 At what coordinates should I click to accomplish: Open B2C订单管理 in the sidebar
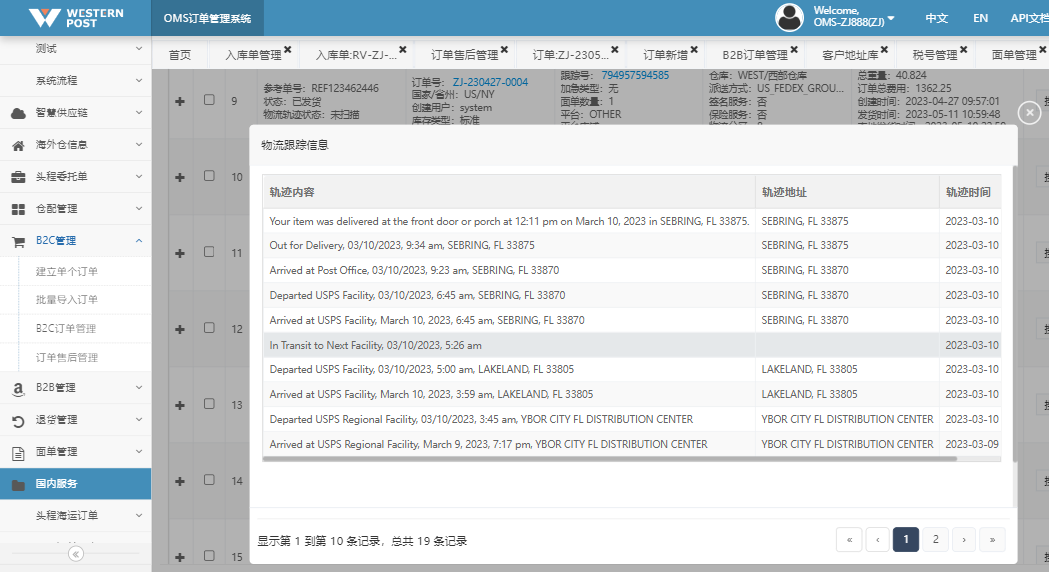(66, 328)
